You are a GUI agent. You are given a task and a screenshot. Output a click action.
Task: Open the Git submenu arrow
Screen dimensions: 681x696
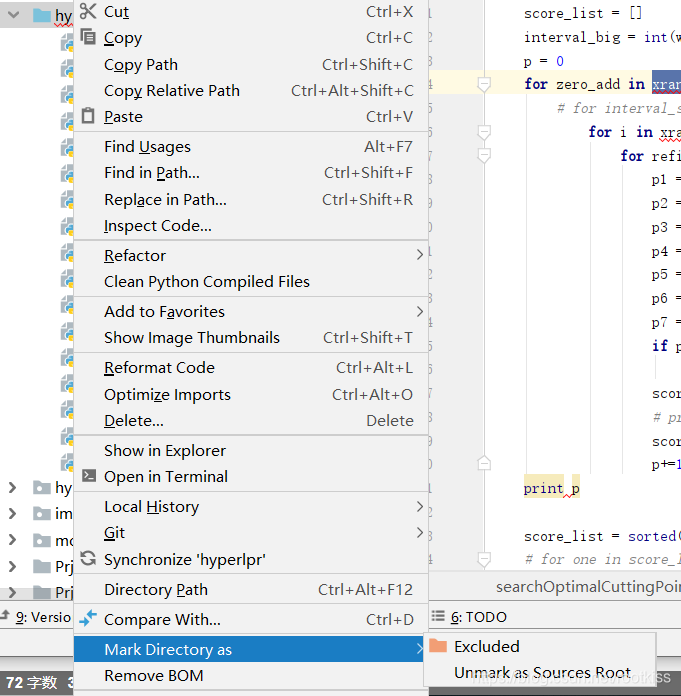point(420,532)
